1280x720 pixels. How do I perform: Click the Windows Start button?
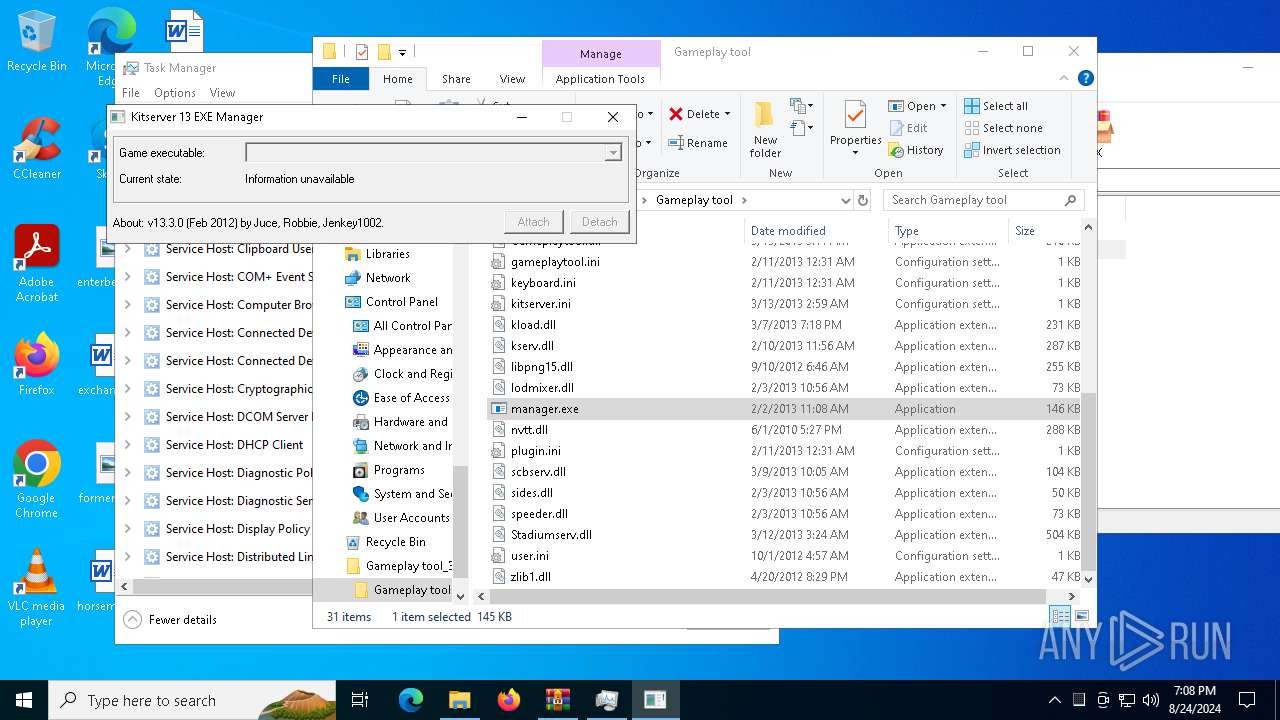[24, 700]
